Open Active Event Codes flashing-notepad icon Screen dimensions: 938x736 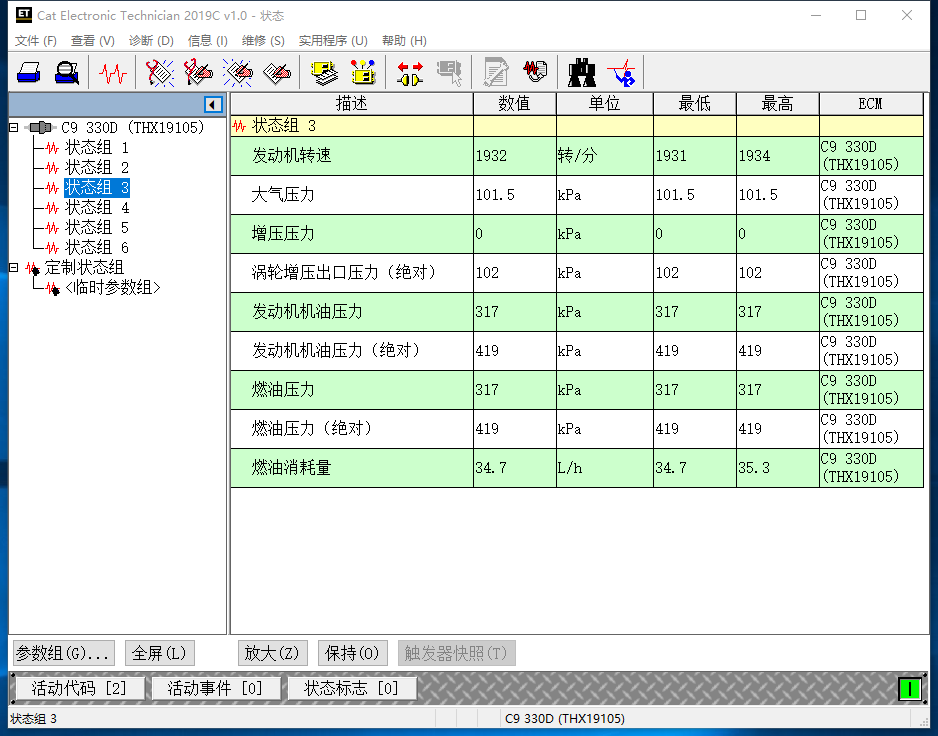point(237,73)
